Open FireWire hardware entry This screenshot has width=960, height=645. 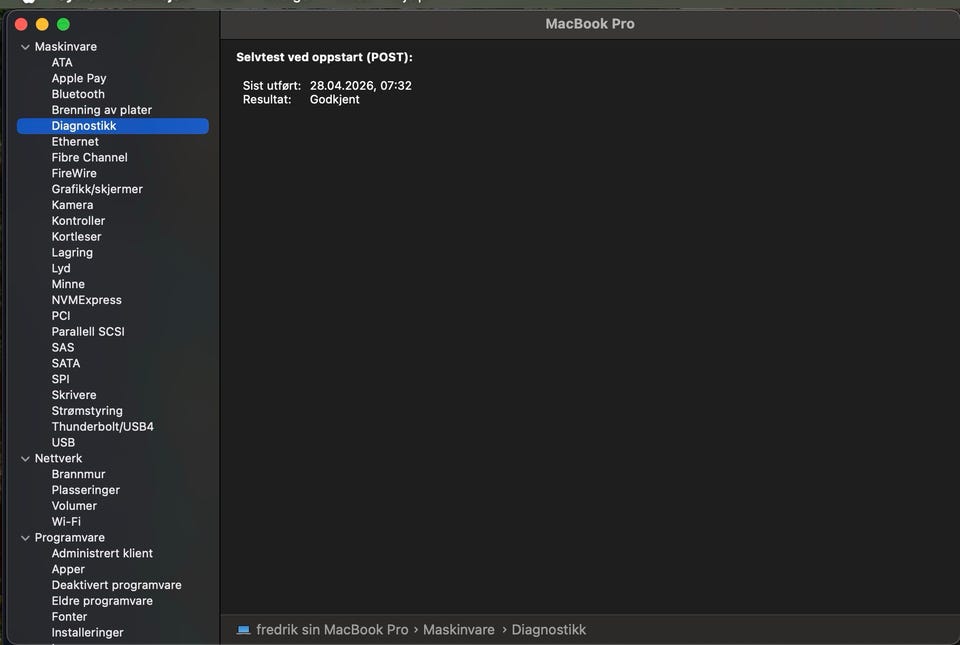74,174
